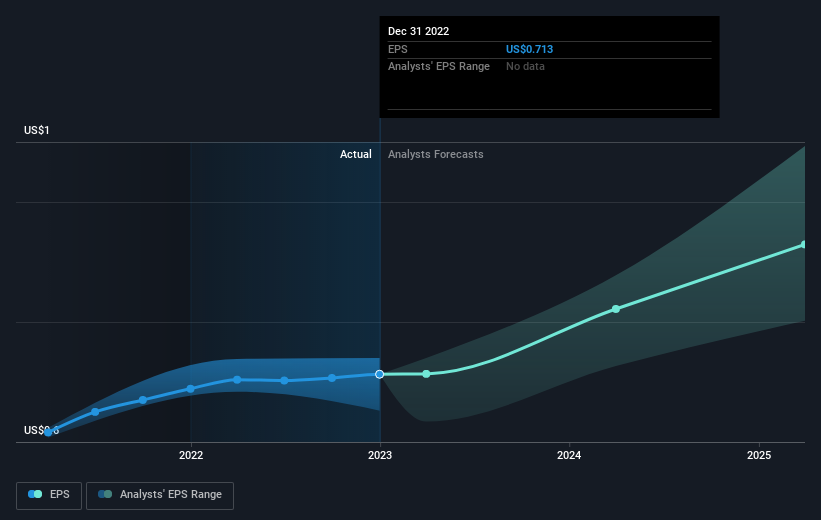Screen dimensions: 821x520
Task: Click the Analysts Forecasts label
Action: tap(436, 154)
